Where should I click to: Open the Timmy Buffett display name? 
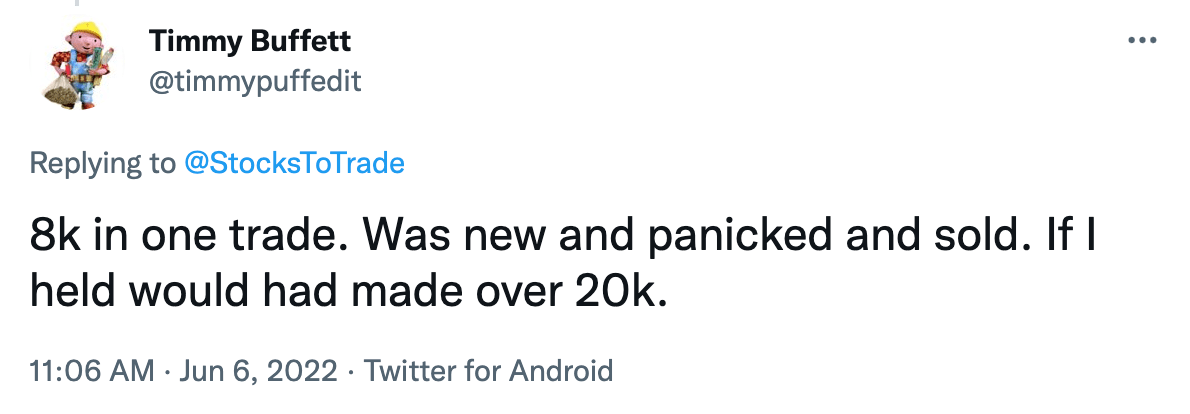click(249, 42)
